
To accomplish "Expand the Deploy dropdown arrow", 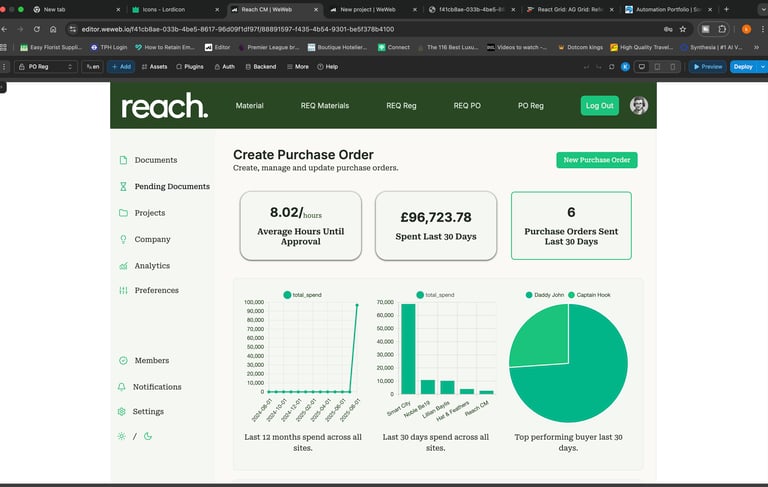I will coord(762,67).
